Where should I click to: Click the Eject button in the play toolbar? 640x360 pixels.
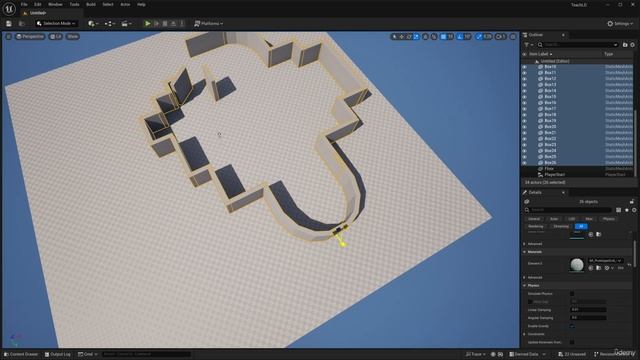(173, 24)
